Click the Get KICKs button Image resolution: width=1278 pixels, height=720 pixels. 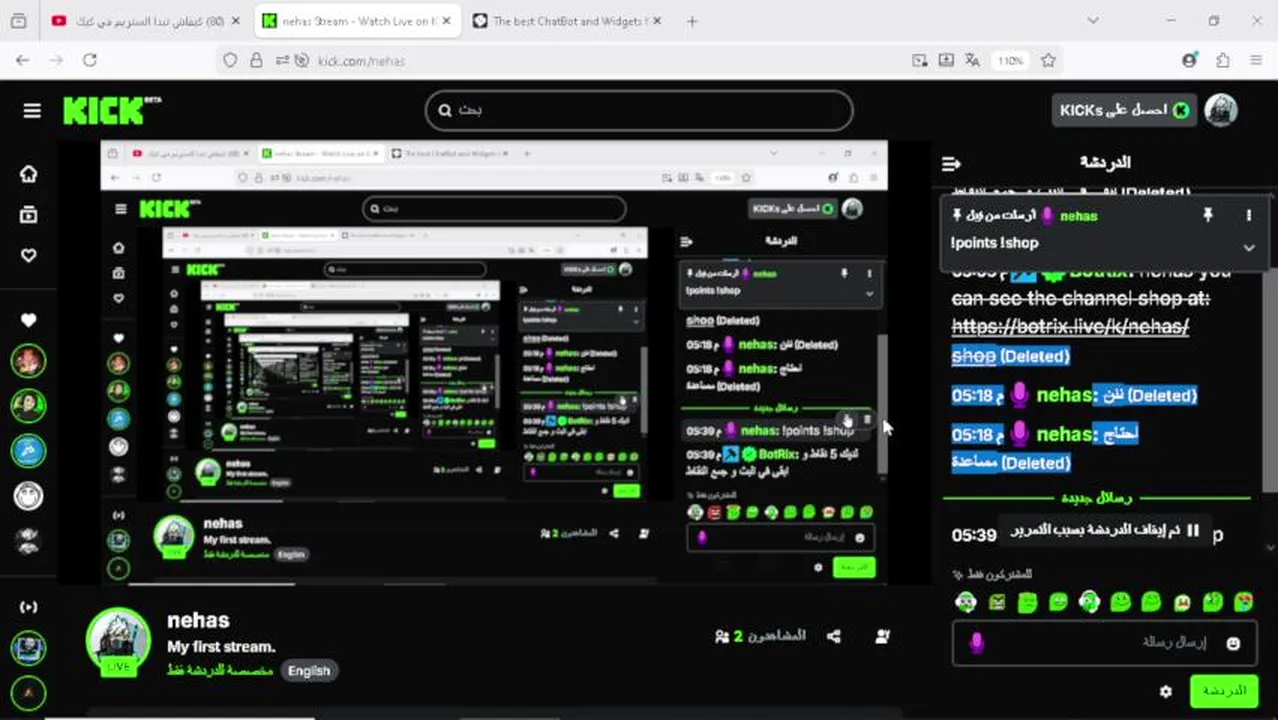click(x=1122, y=110)
